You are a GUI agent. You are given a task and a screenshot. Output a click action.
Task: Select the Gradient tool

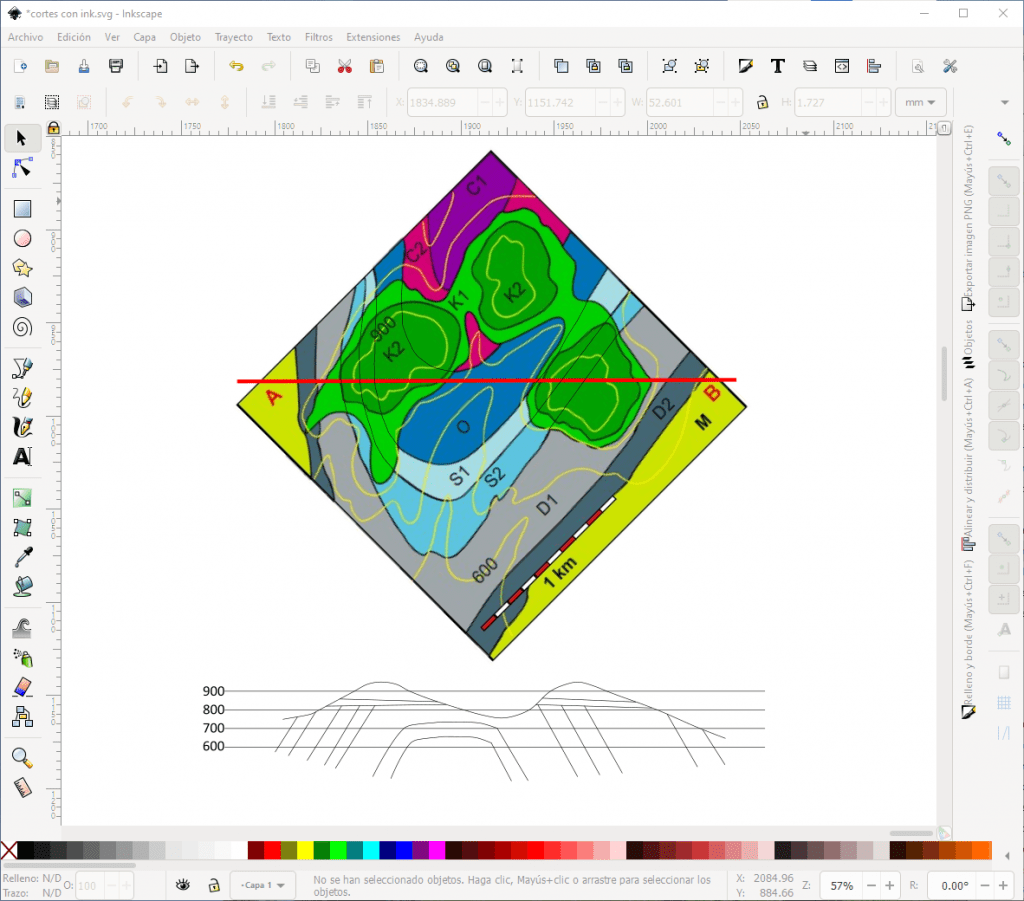(x=22, y=498)
